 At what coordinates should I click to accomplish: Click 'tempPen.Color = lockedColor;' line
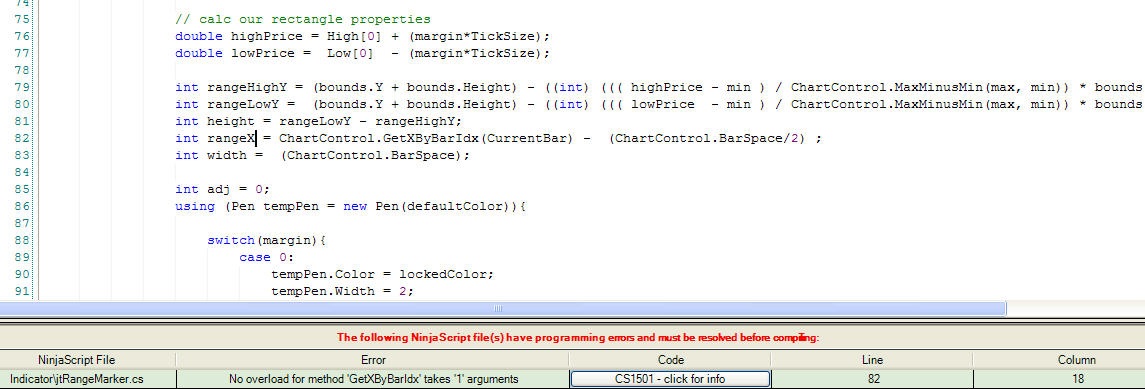tap(383, 274)
